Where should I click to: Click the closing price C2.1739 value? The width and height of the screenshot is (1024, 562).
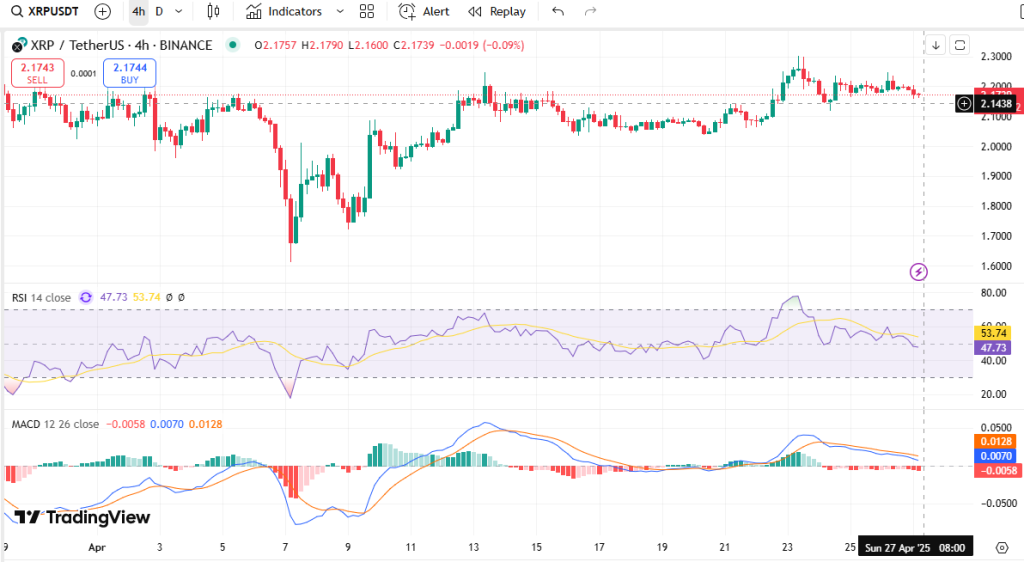(413, 46)
